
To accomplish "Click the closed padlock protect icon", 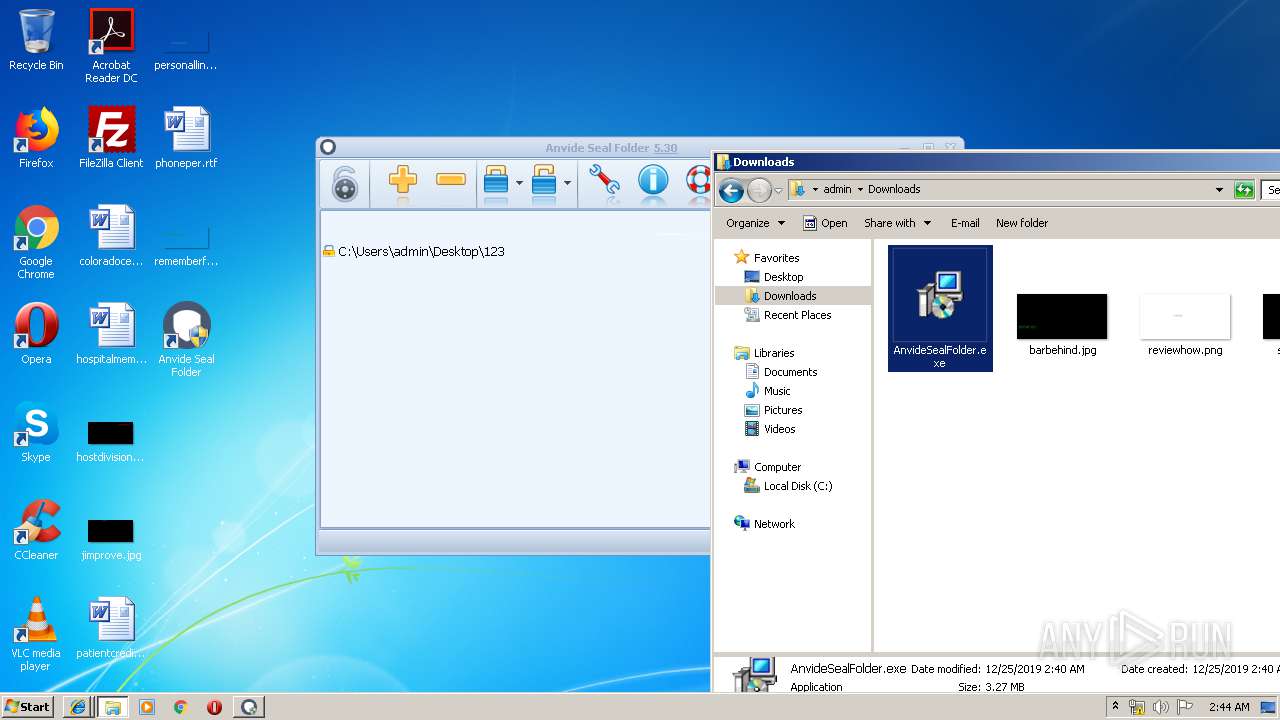I will point(496,181).
